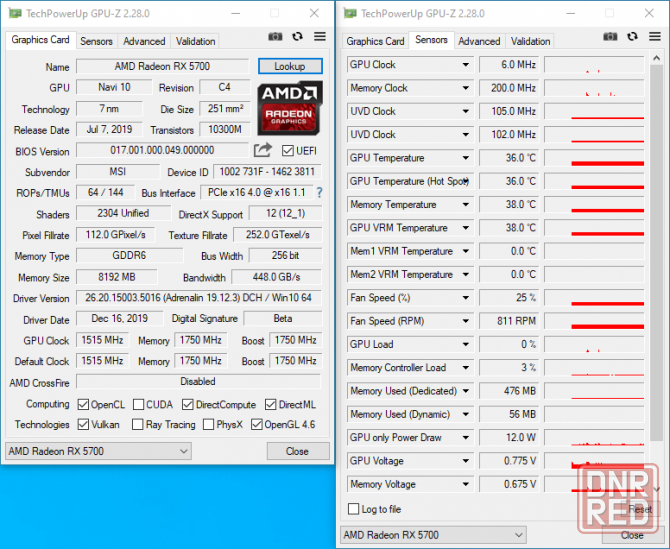
Task: Click the sensor list scrollbar thumb
Action: (656, 253)
